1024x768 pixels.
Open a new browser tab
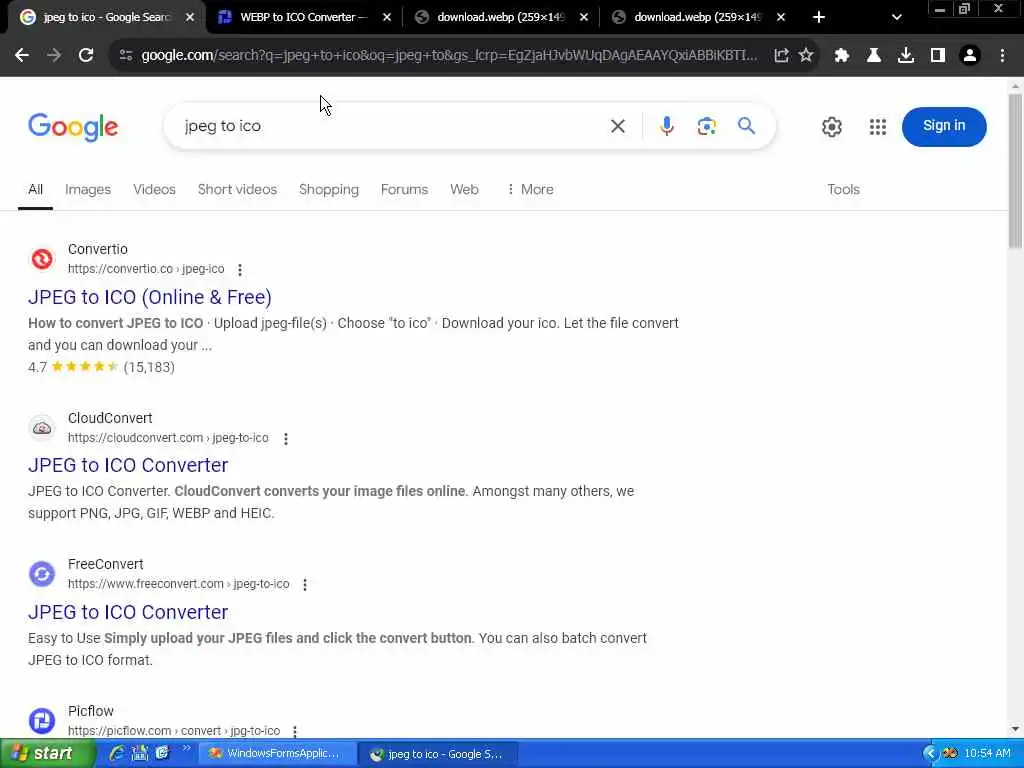pos(819,18)
